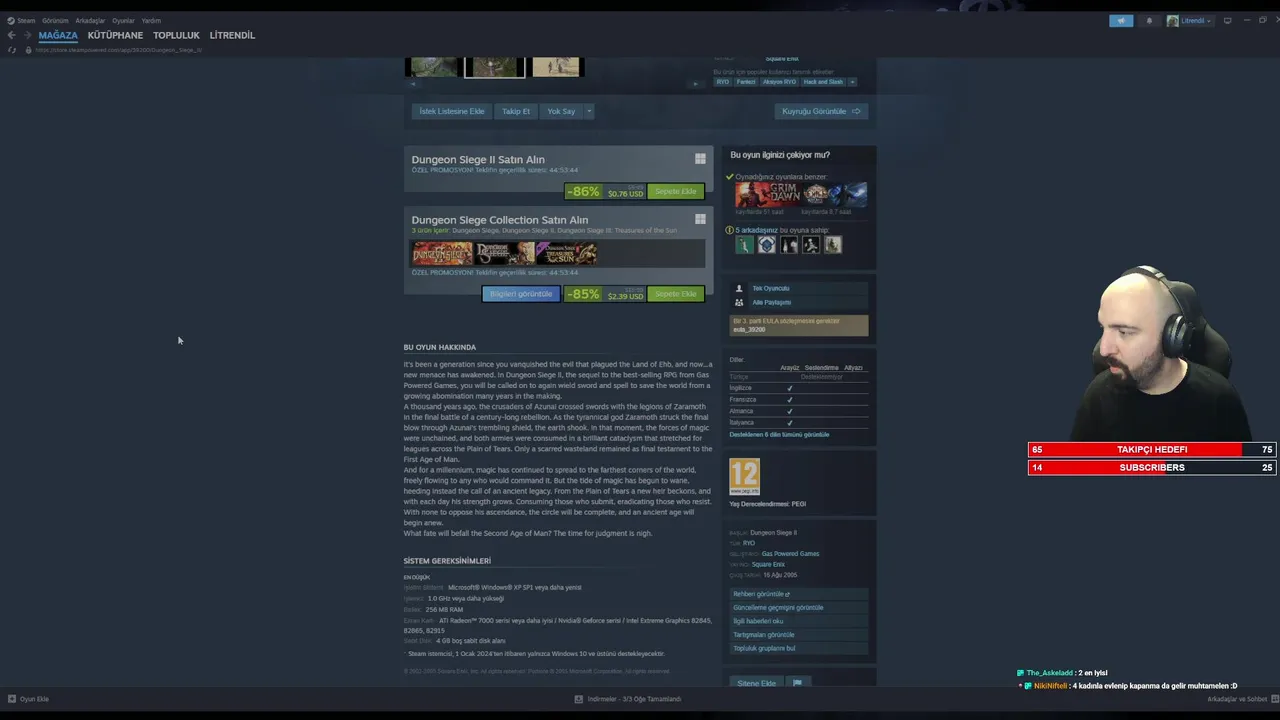Add Dungeon Siege Collection to cart
The height and width of the screenshot is (720, 1280).
point(675,294)
